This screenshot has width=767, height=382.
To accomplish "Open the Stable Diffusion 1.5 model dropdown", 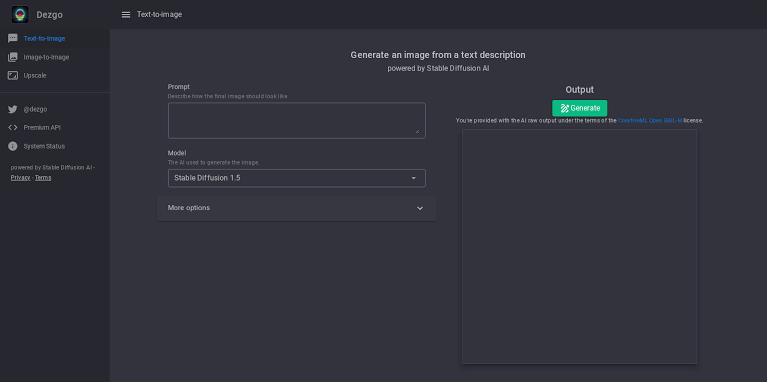I will click(297, 178).
